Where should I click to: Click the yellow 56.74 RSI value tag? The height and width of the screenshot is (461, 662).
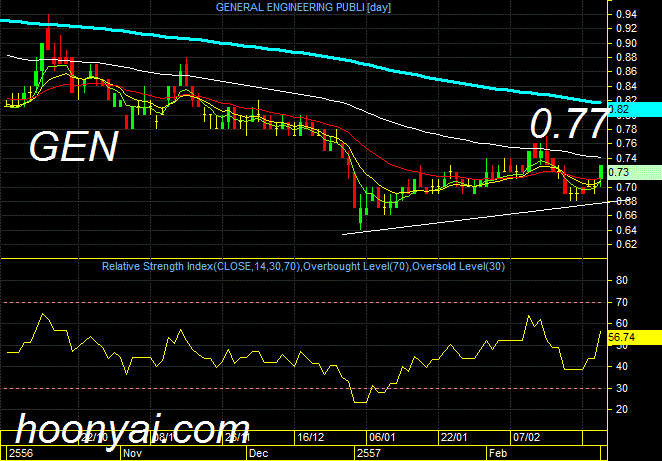pyautogui.click(x=635, y=337)
